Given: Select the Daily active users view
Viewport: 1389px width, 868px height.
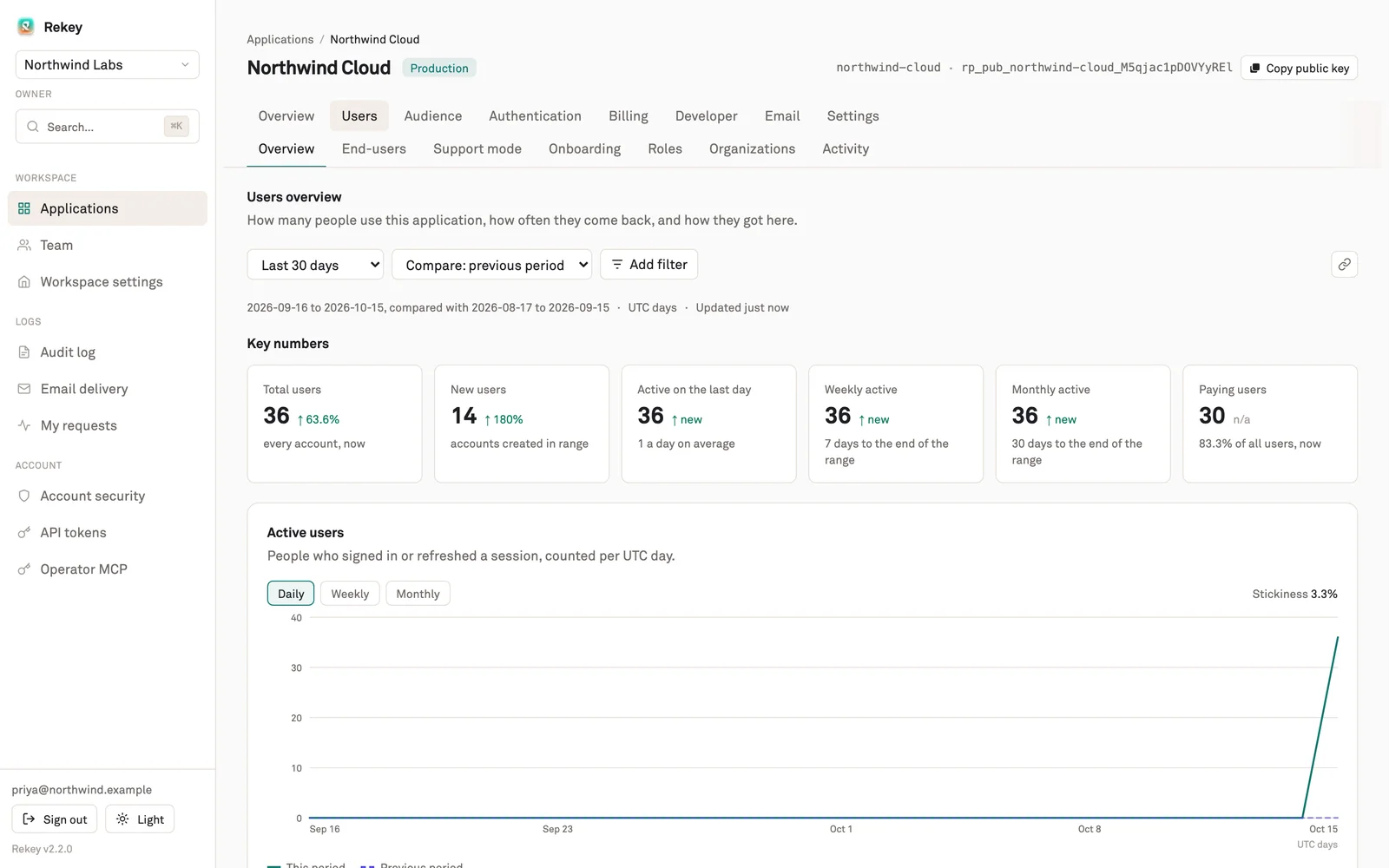Looking at the screenshot, I should pos(291,594).
